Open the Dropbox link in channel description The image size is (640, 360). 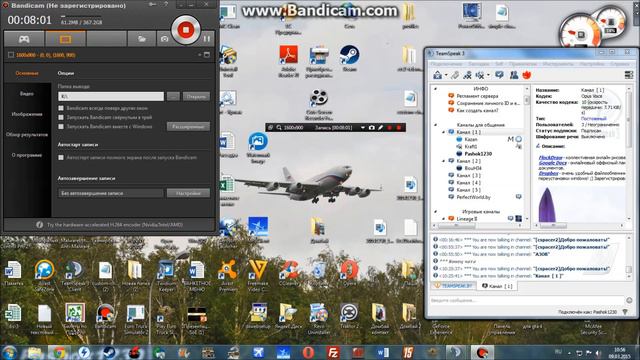point(549,173)
